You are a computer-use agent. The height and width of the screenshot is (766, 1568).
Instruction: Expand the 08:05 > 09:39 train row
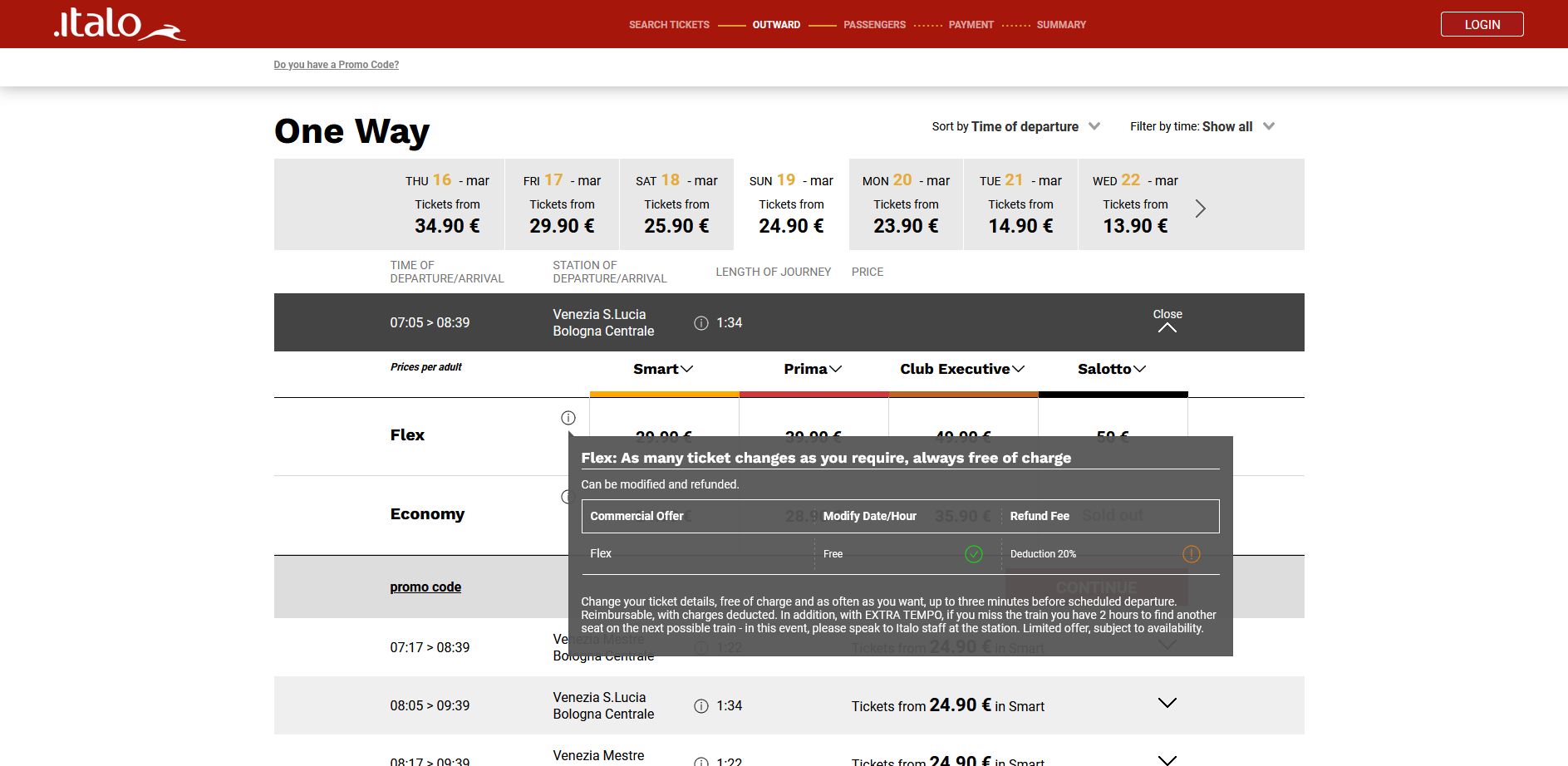pos(1167,704)
